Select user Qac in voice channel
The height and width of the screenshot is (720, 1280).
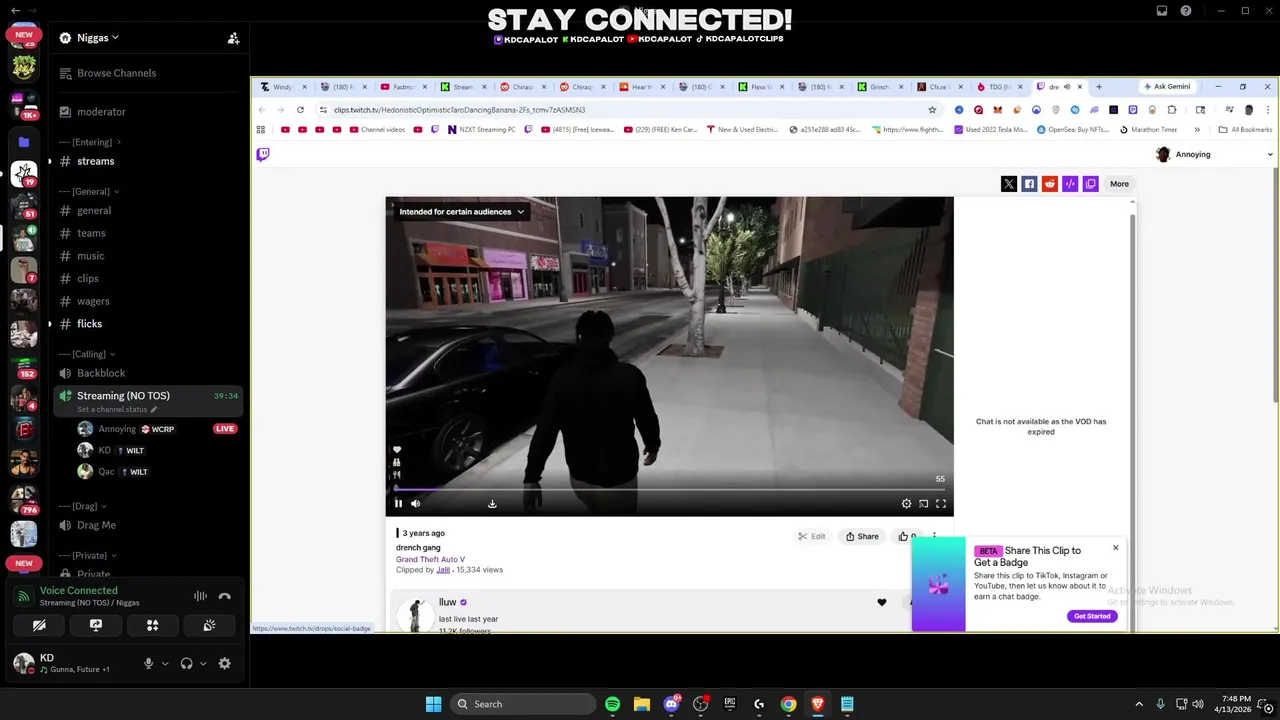pos(106,472)
